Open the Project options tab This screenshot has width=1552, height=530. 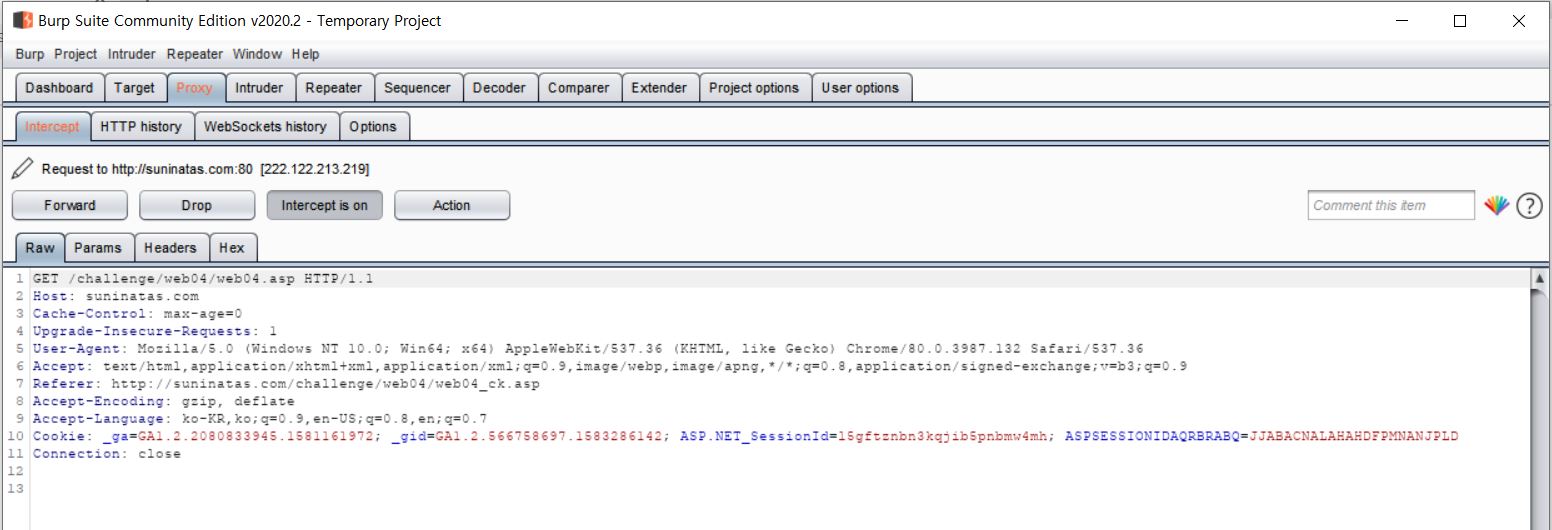pyautogui.click(x=754, y=88)
